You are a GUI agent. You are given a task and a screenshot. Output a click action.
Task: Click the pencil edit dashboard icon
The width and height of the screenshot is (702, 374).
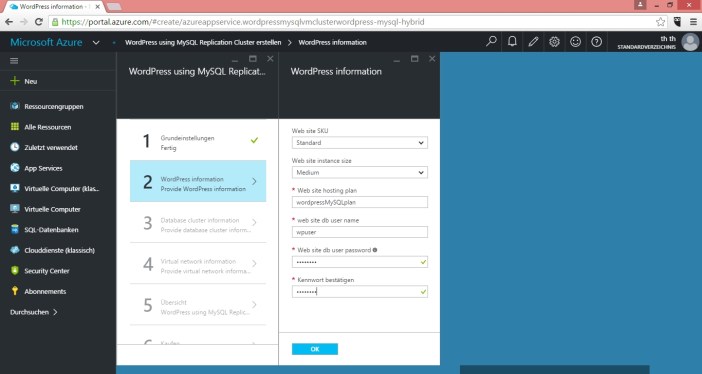(533, 42)
